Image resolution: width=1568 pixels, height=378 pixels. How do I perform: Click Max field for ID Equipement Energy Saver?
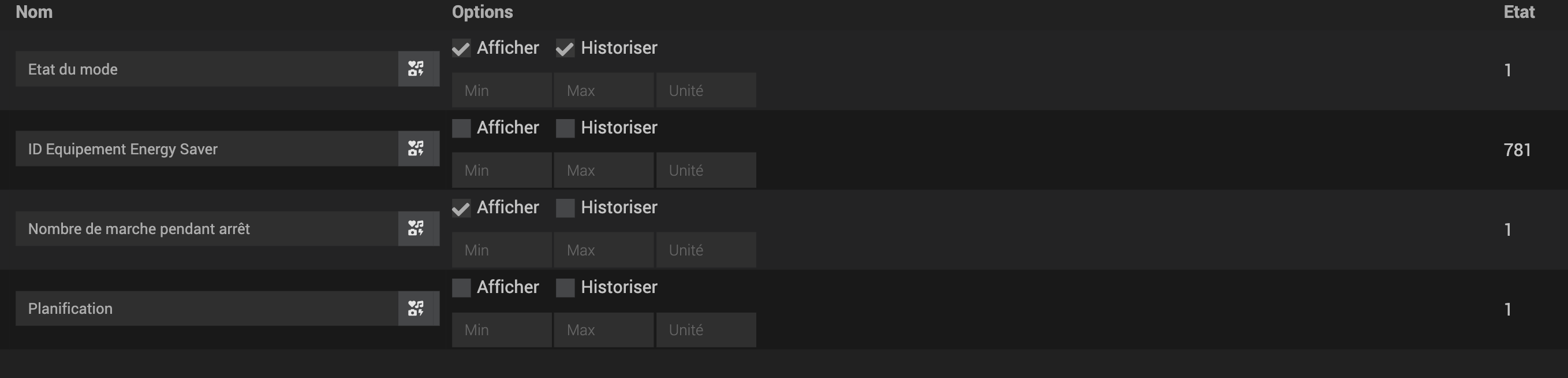(603, 170)
